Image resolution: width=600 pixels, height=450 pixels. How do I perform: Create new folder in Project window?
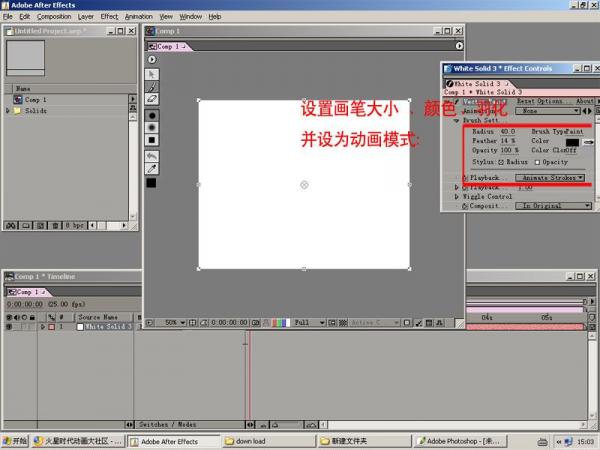click(26, 225)
